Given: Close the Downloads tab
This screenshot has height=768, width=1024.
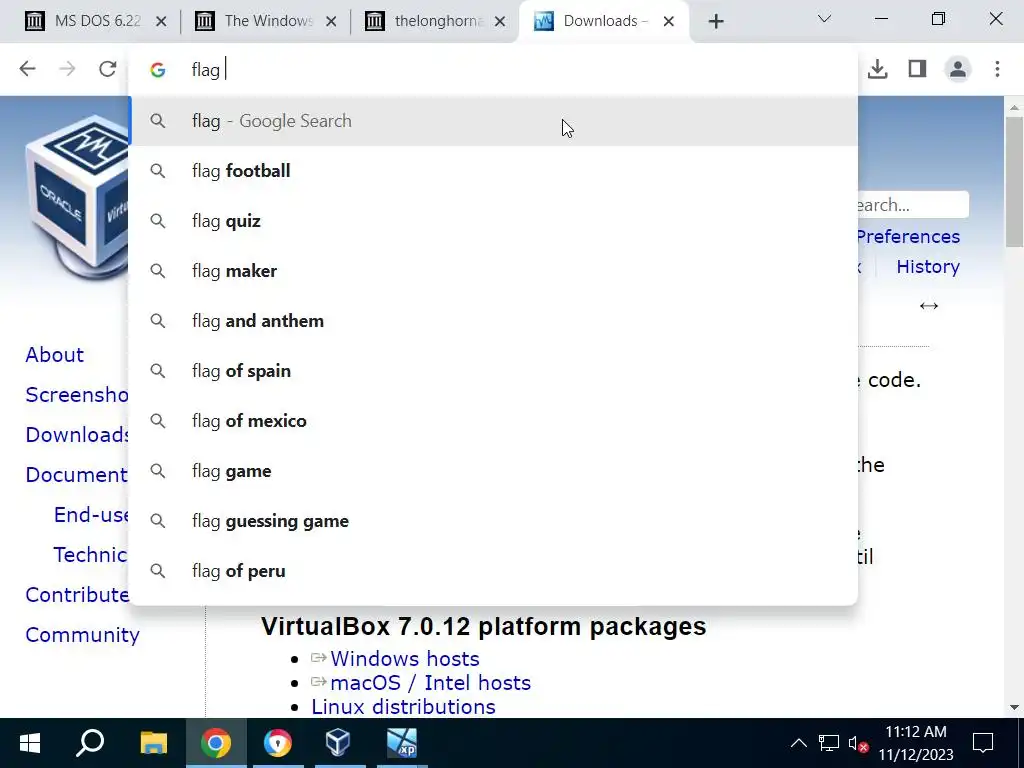Looking at the screenshot, I should point(668,22).
